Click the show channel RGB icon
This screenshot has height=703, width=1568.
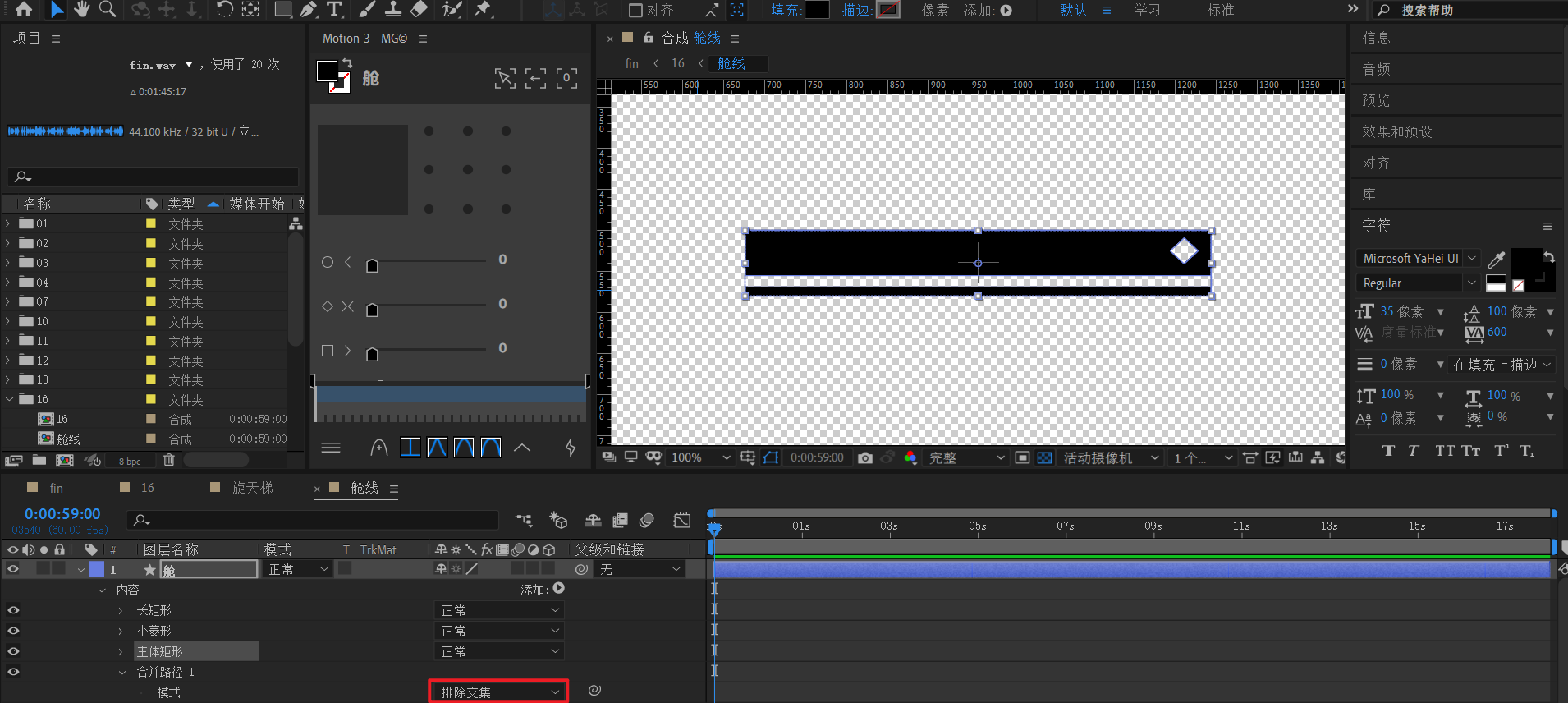(x=910, y=457)
